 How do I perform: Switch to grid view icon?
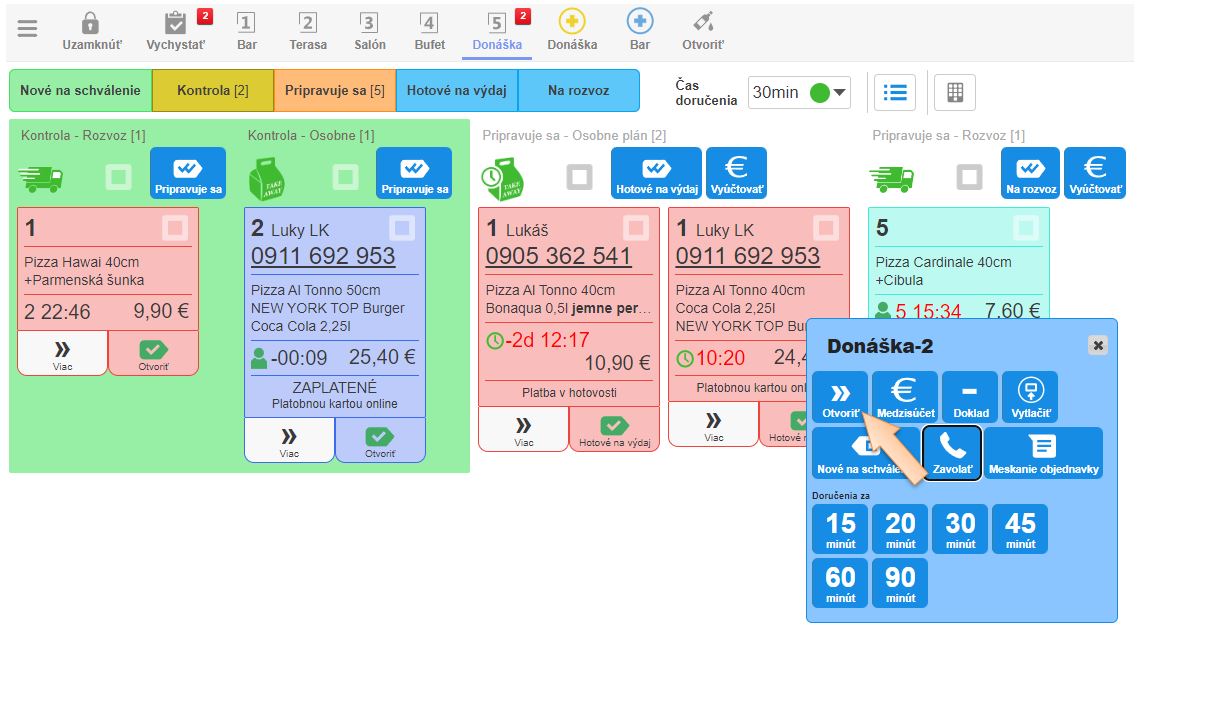click(955, 92)
